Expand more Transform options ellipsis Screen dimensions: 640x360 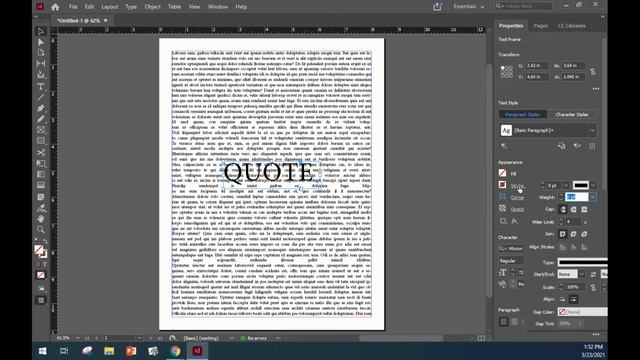pyautogui.click(x=596, y=89)
